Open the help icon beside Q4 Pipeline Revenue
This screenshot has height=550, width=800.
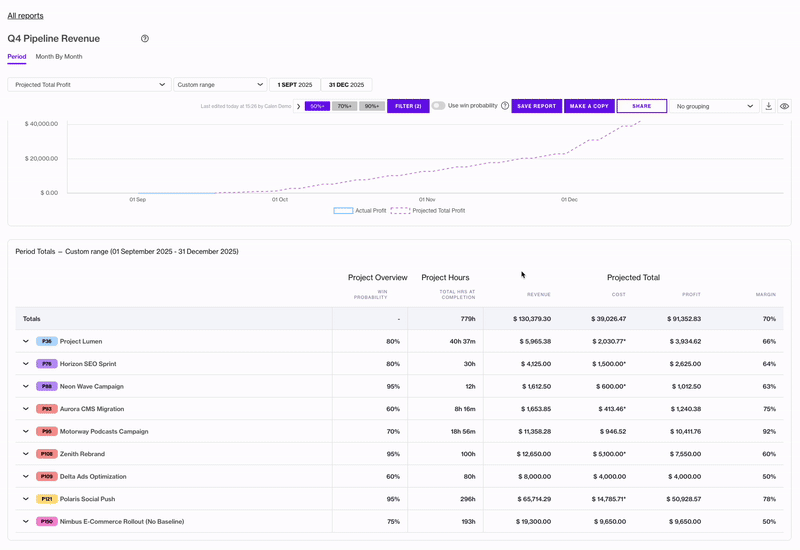click(145, 39)
